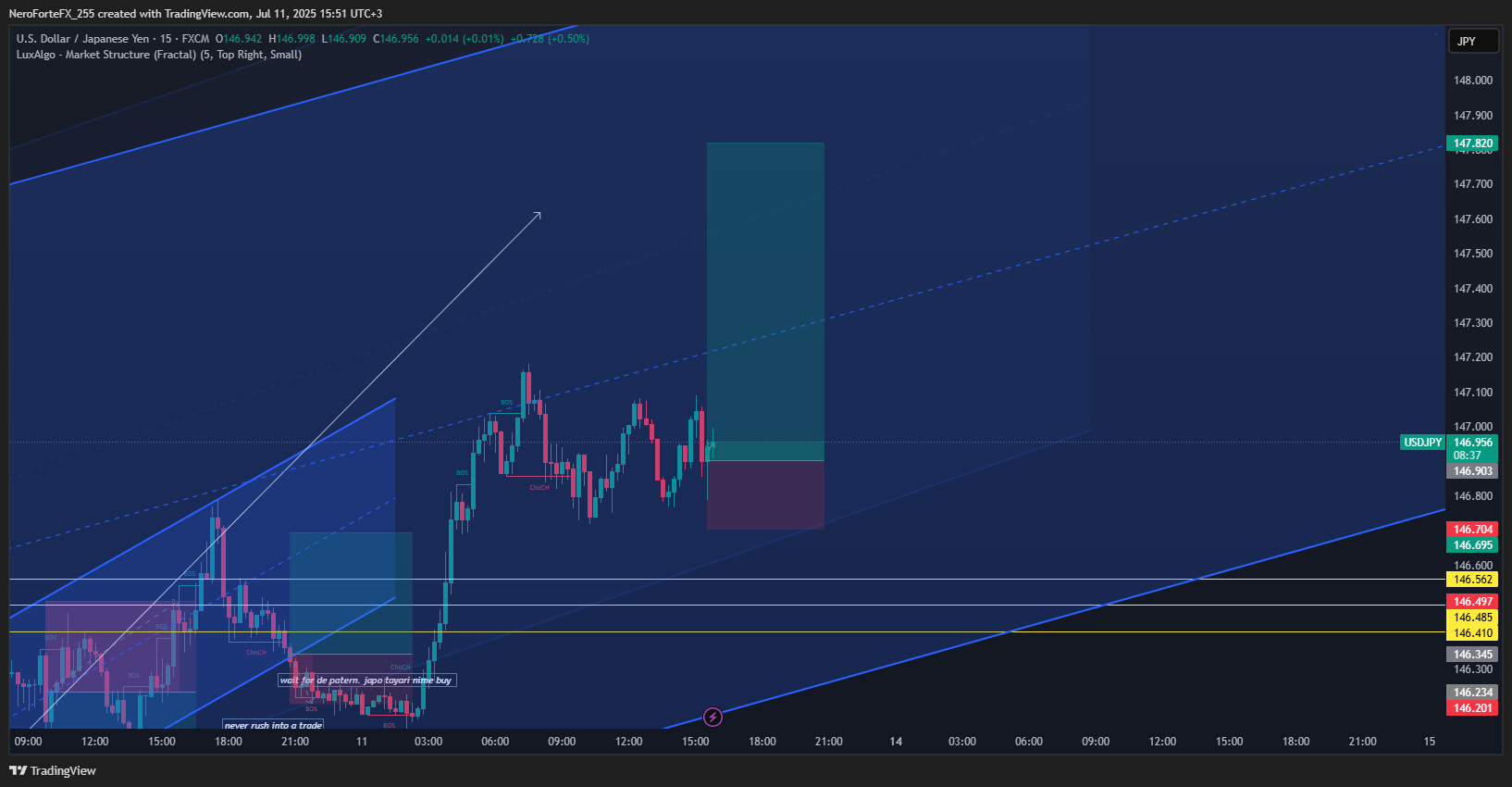Click the red 146.497 price label
This screenshot has width=1512, height=787.
(1472, 602)
